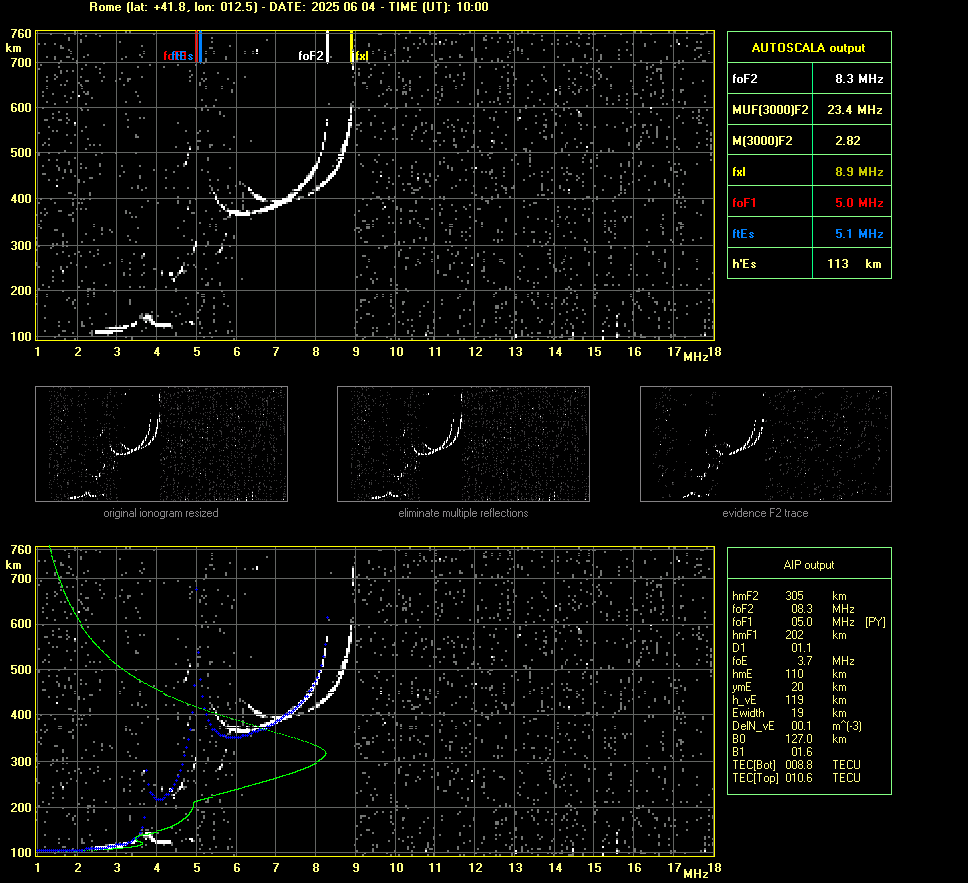This screenshot has height=883, width=968.
Task: Click the '18' MHz axis tick on bottom ionogram
Action: click(714, 868)
